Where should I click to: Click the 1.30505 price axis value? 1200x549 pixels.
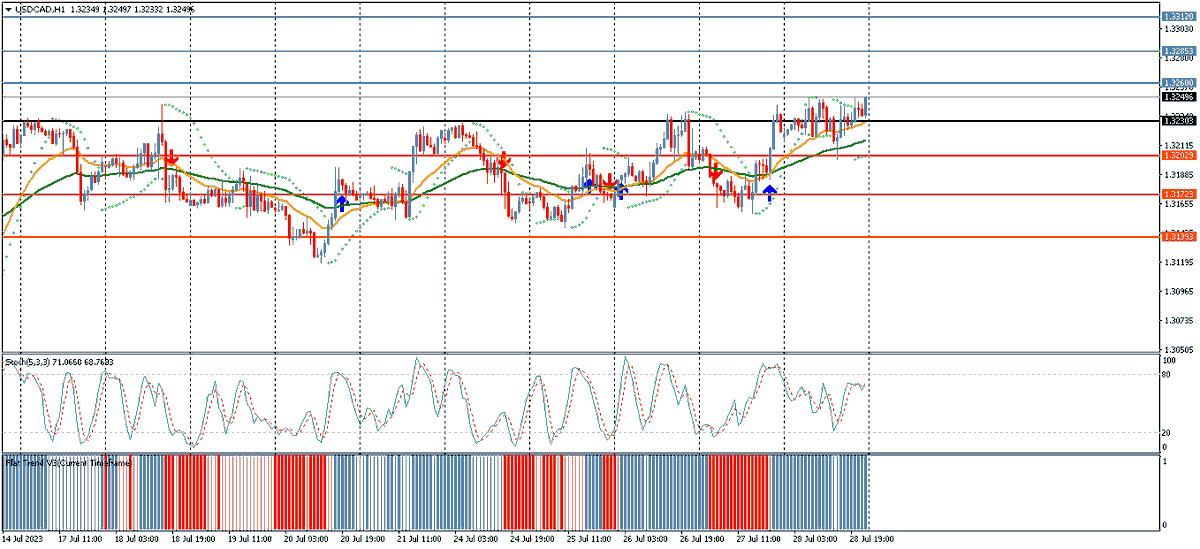click(1178, 350)
